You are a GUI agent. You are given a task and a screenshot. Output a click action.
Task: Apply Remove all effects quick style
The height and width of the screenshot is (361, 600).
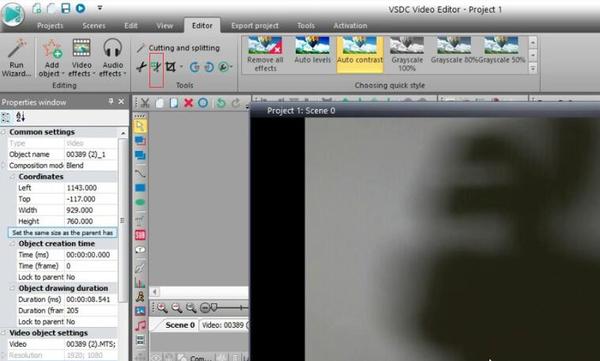(265, 54)
